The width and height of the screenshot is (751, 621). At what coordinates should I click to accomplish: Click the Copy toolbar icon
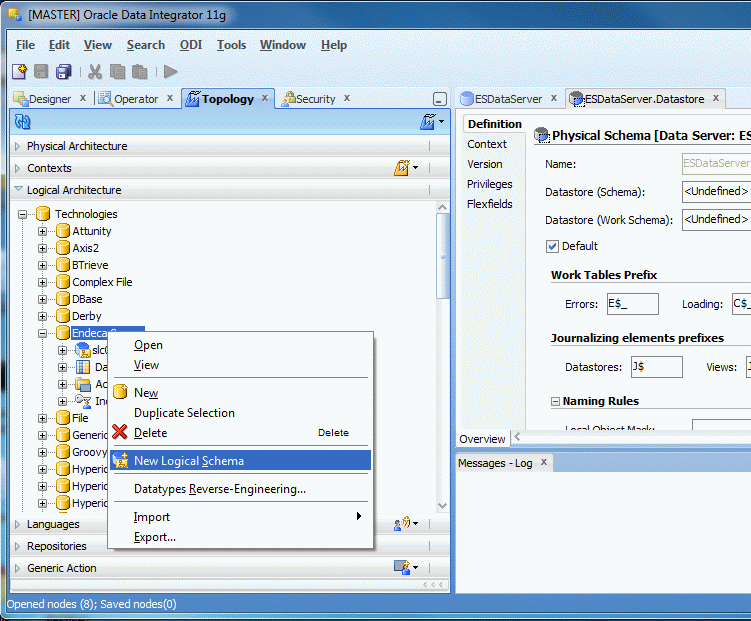click(117, 72)
